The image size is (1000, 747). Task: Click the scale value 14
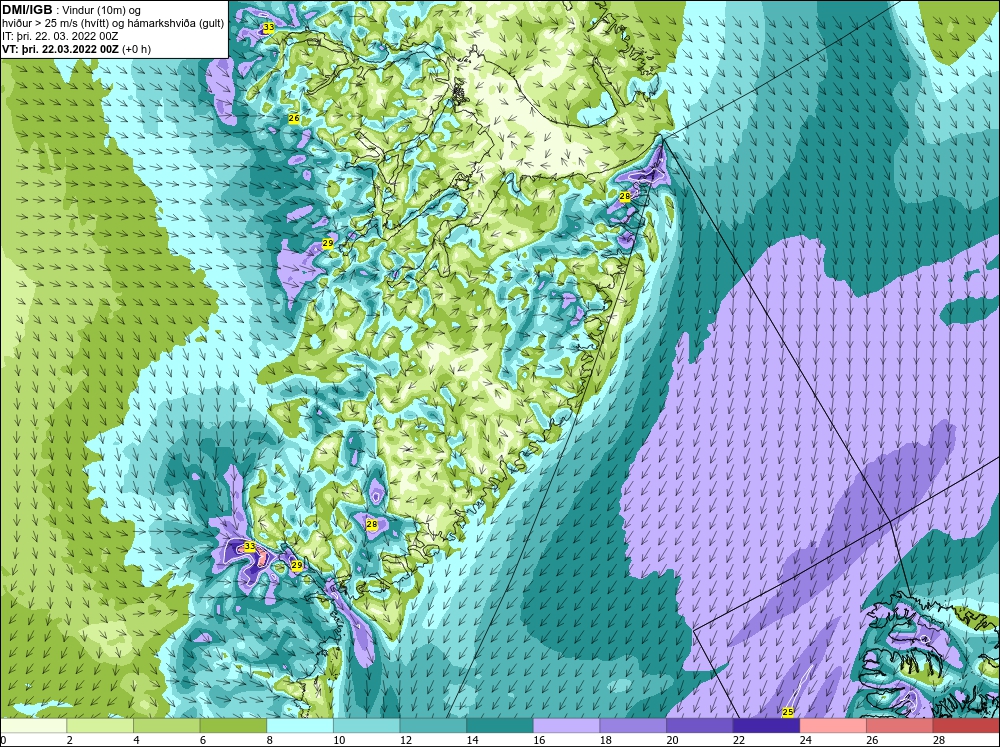click(472, 740)
